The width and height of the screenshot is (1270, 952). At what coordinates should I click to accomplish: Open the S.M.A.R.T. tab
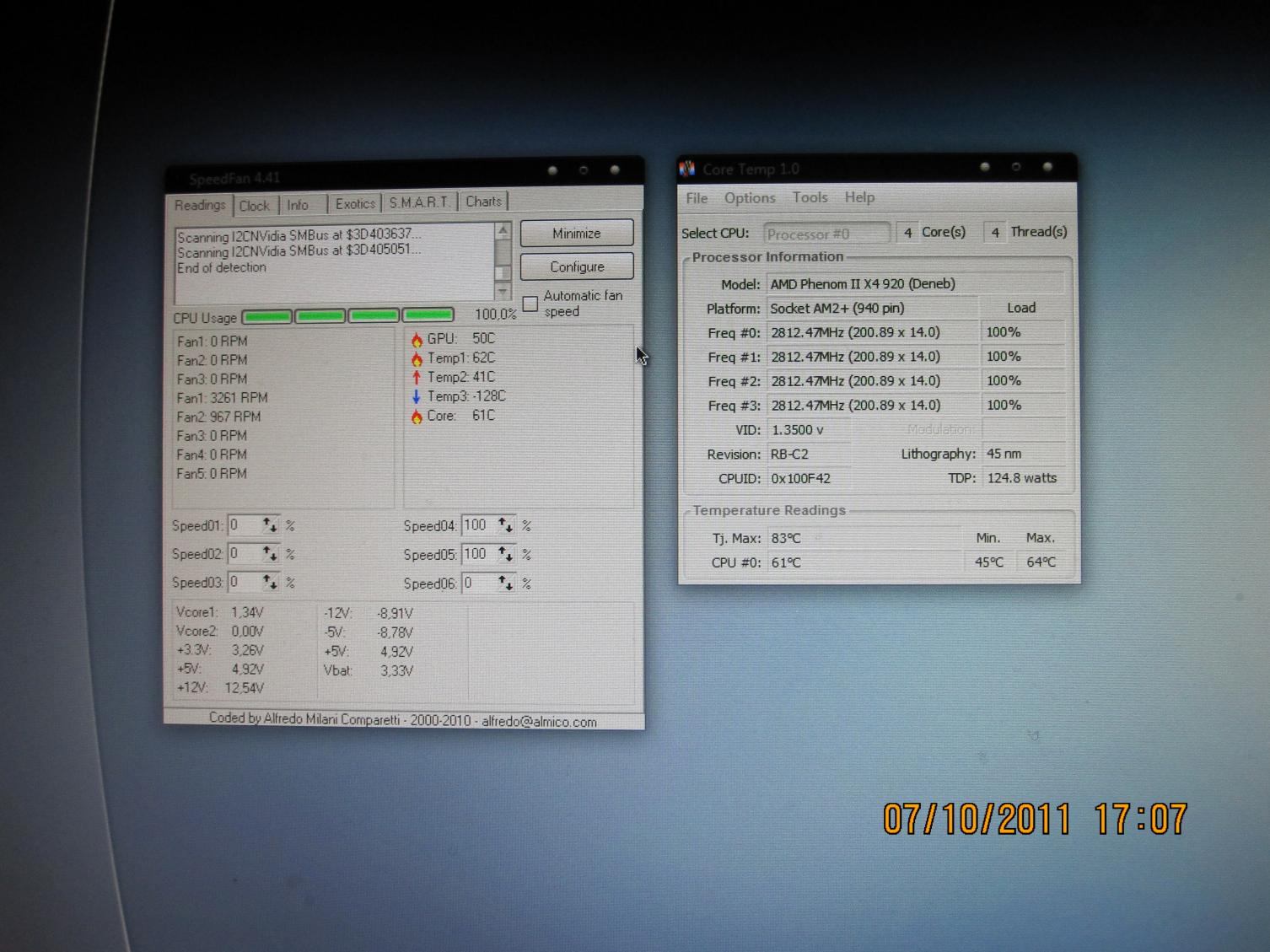419,202
